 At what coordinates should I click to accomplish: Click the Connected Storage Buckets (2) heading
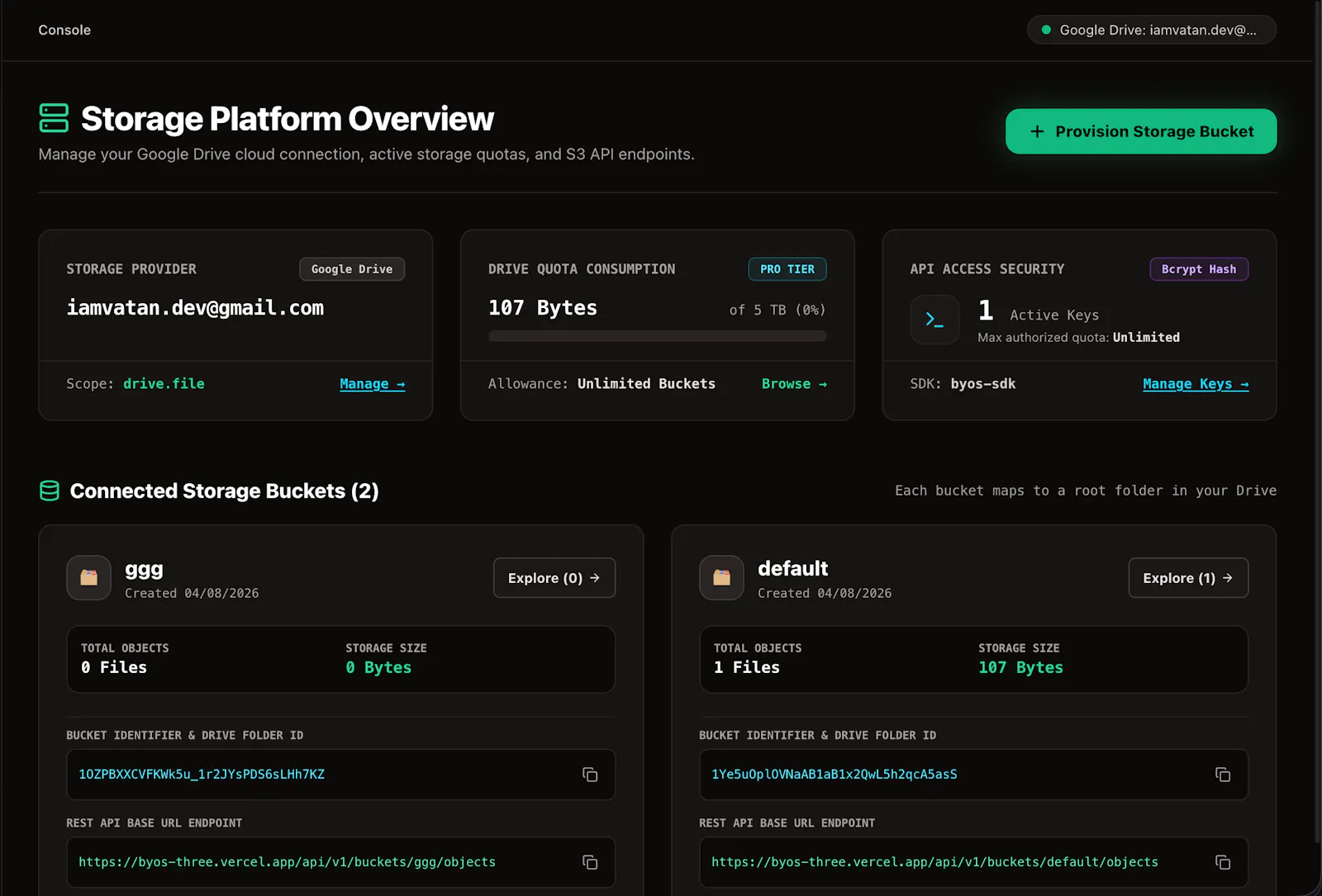[225, 491]
